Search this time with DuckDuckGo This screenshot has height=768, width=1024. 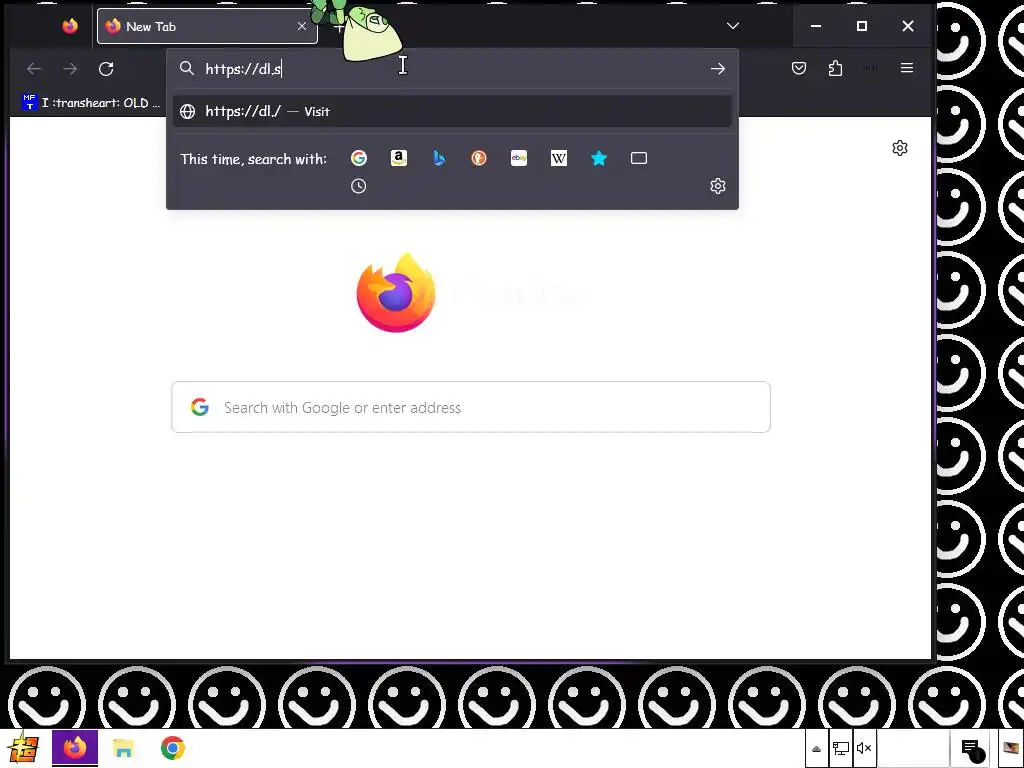(479, 158)
